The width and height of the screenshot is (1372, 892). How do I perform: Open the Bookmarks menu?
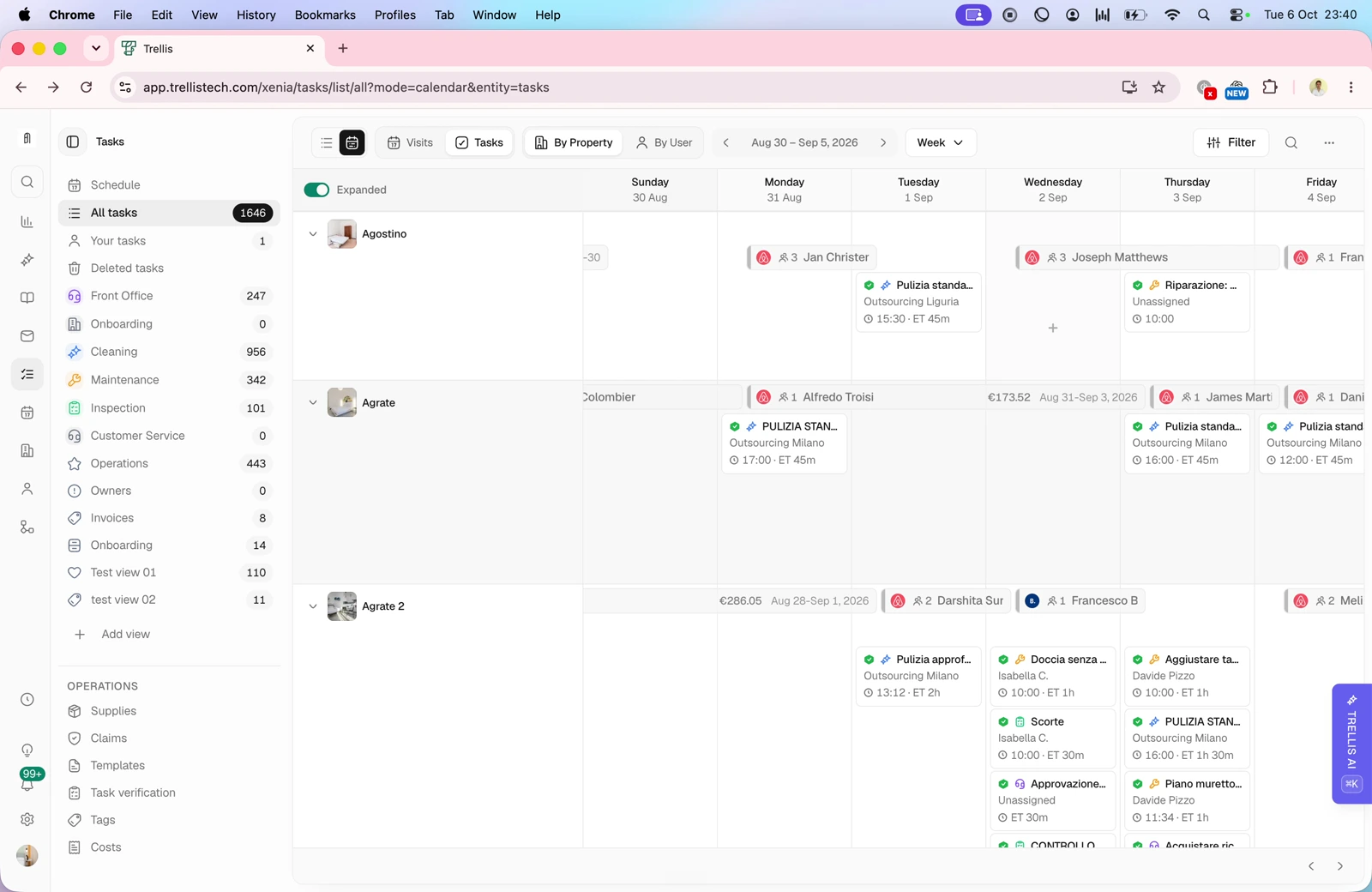[x=325, y=15]
